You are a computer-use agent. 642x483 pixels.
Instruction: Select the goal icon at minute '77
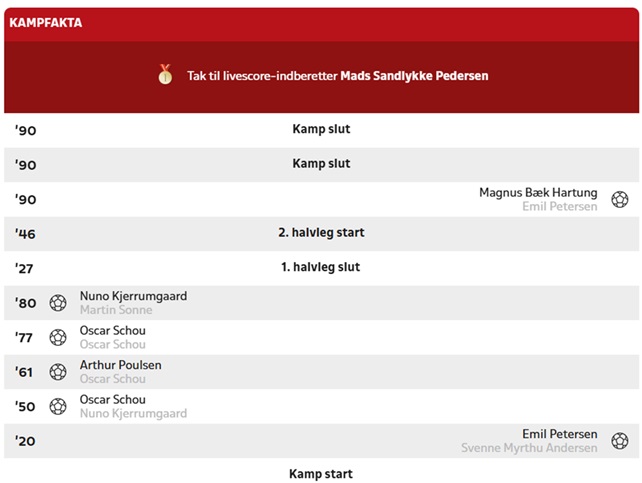(58, 337)
